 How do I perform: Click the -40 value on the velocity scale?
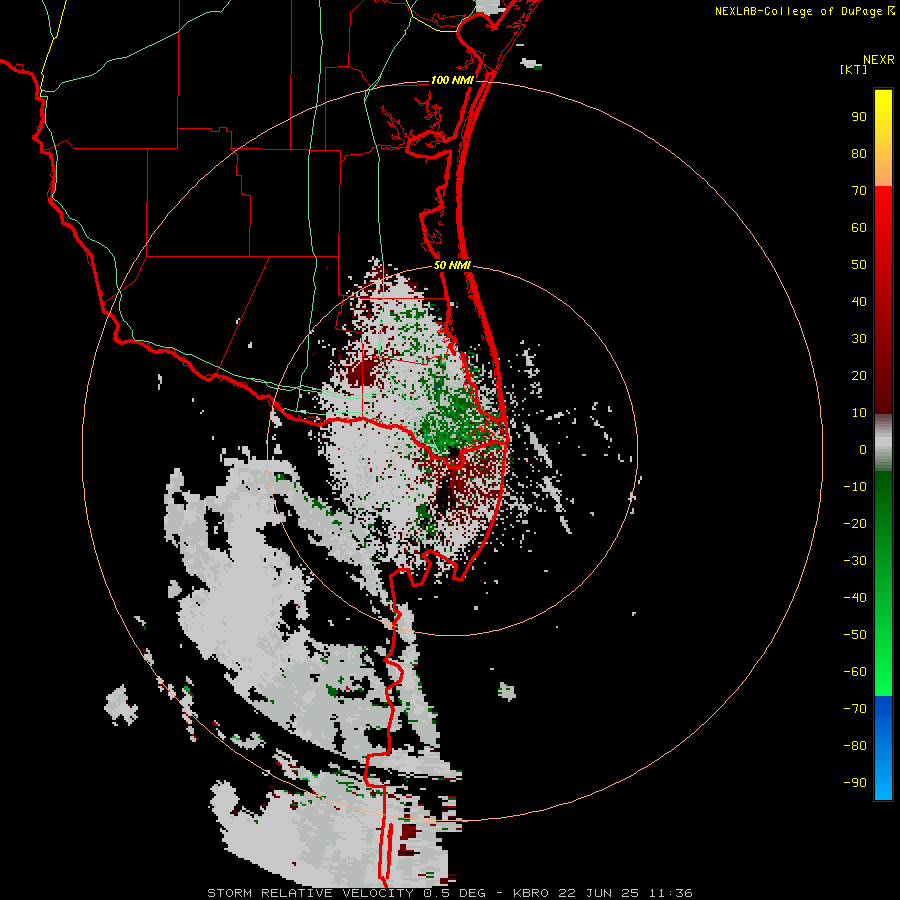pyautogui.click(x=855, y=598)
